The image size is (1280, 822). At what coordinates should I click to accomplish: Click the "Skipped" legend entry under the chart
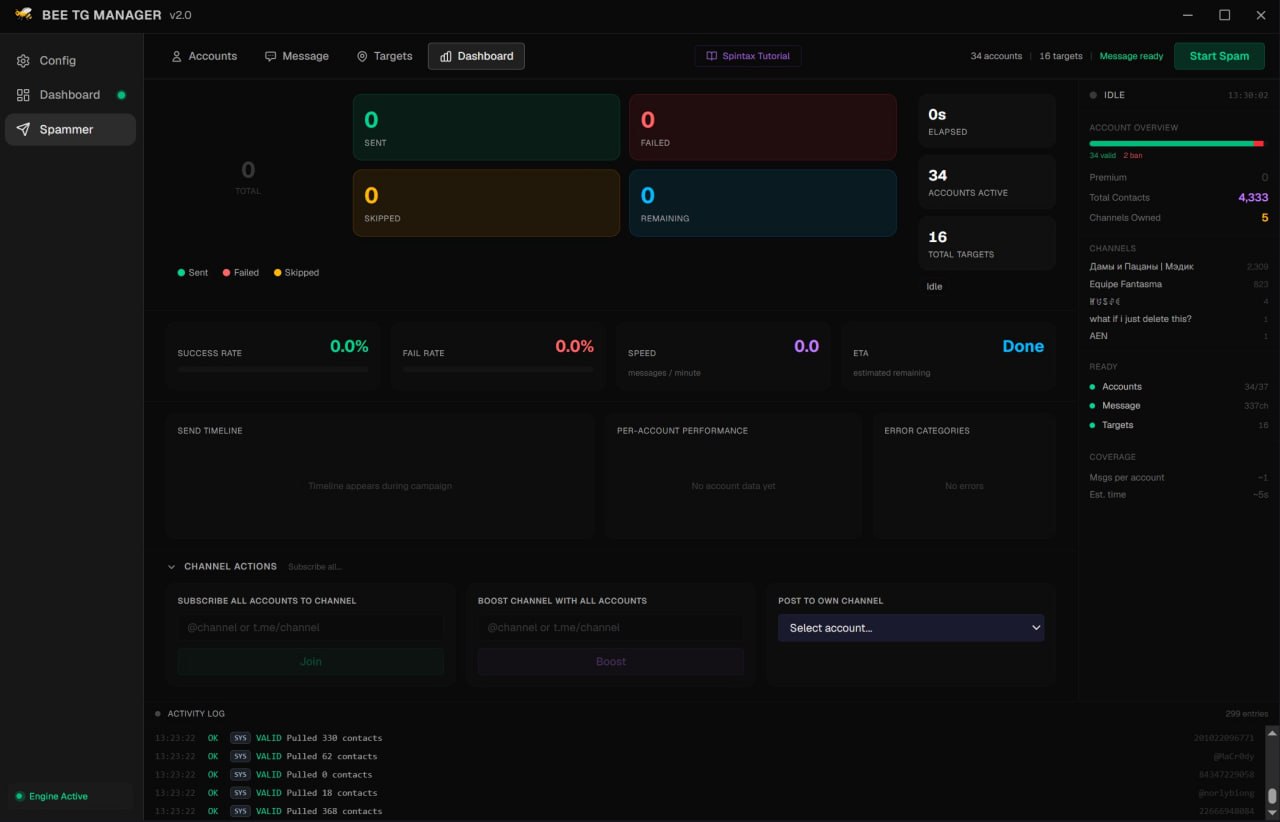coord(296,272)
